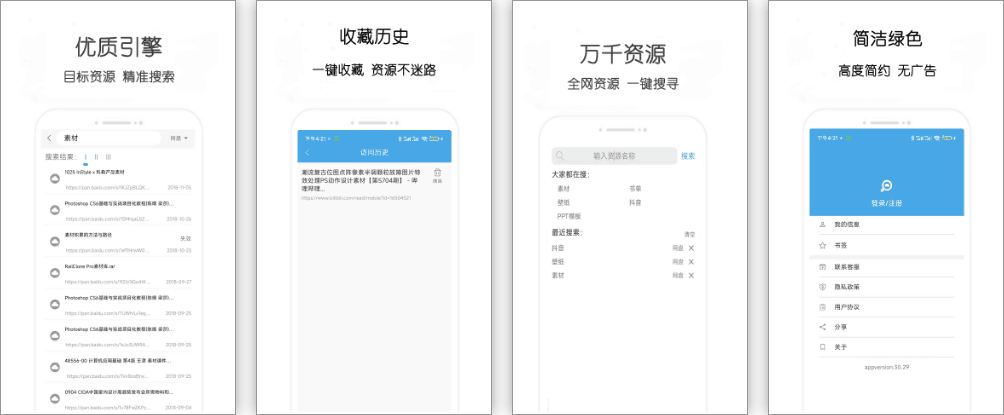
Task: Click cloud icon of RailClone Pro素材库.rar result
Action: point(55,273)
